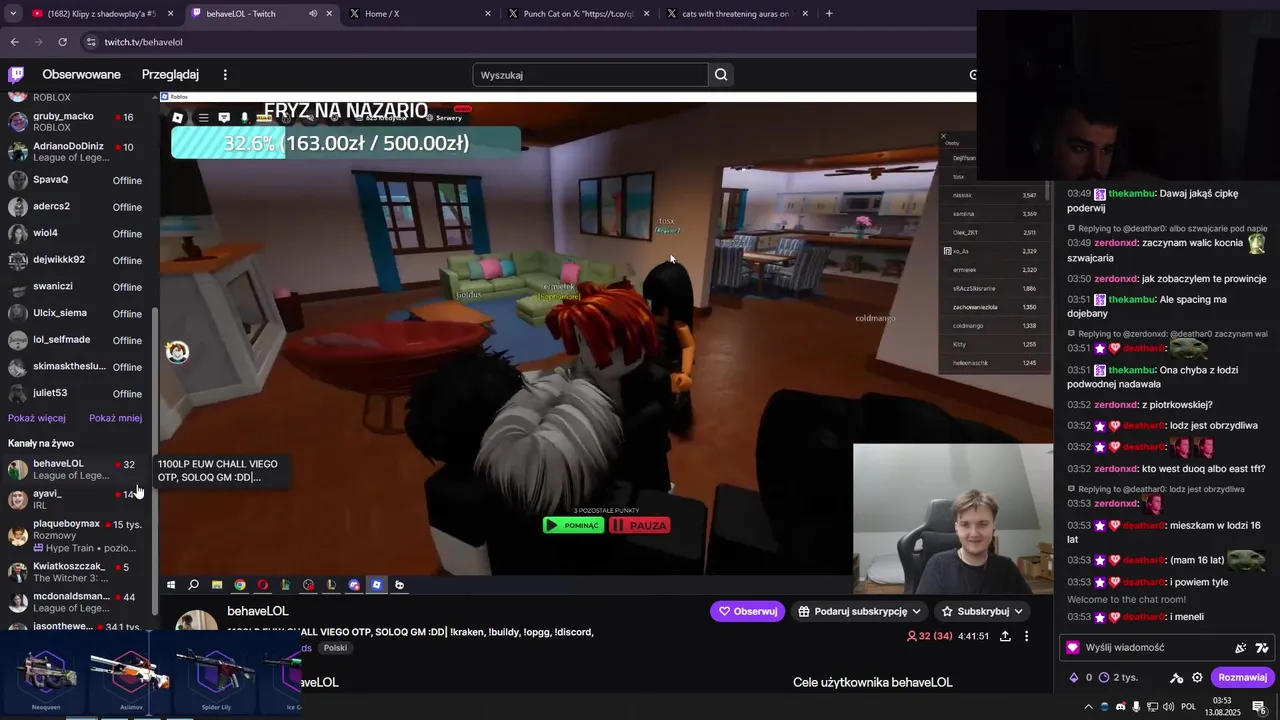Click the purple bits gem icon in chat input
Screen dimensions: 1280x720
click(1073, 647)
